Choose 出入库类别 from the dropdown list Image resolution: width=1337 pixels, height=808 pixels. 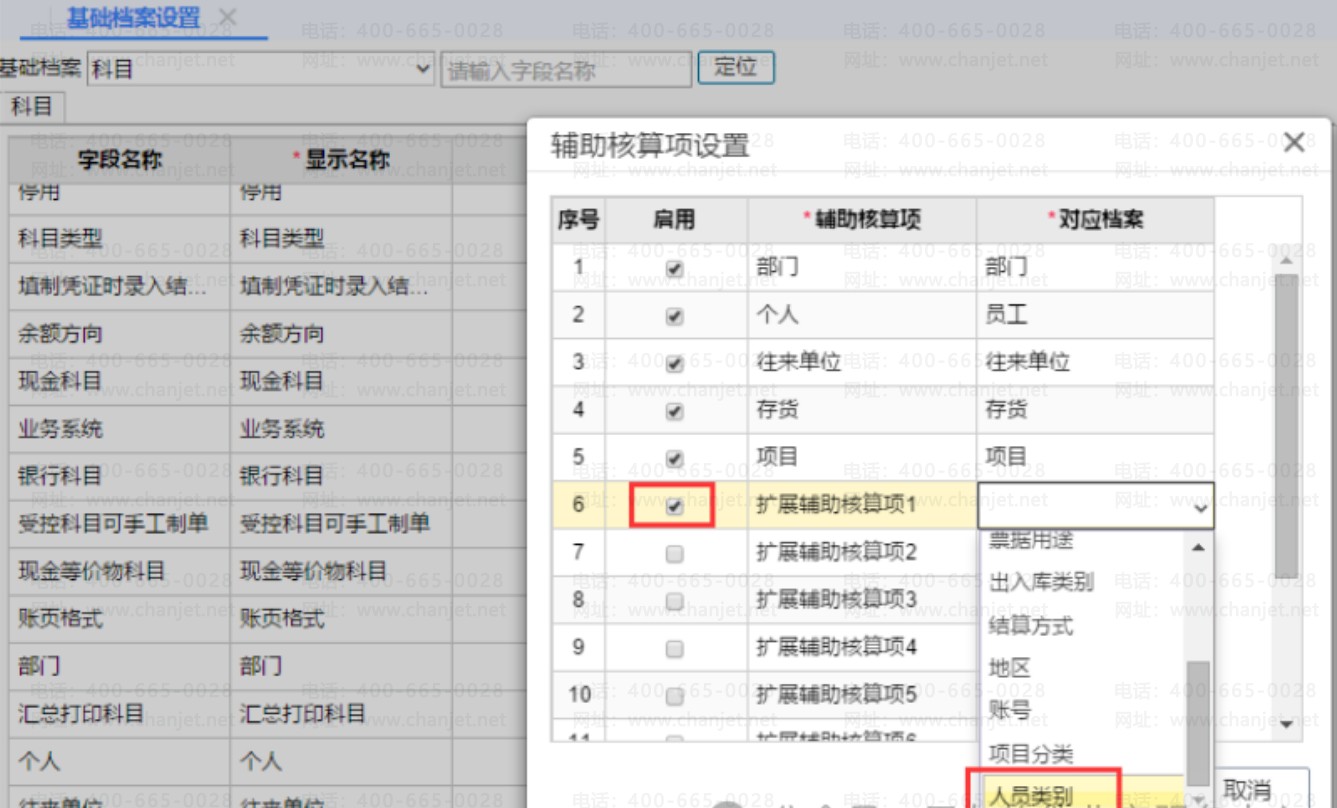point(1041,582)
